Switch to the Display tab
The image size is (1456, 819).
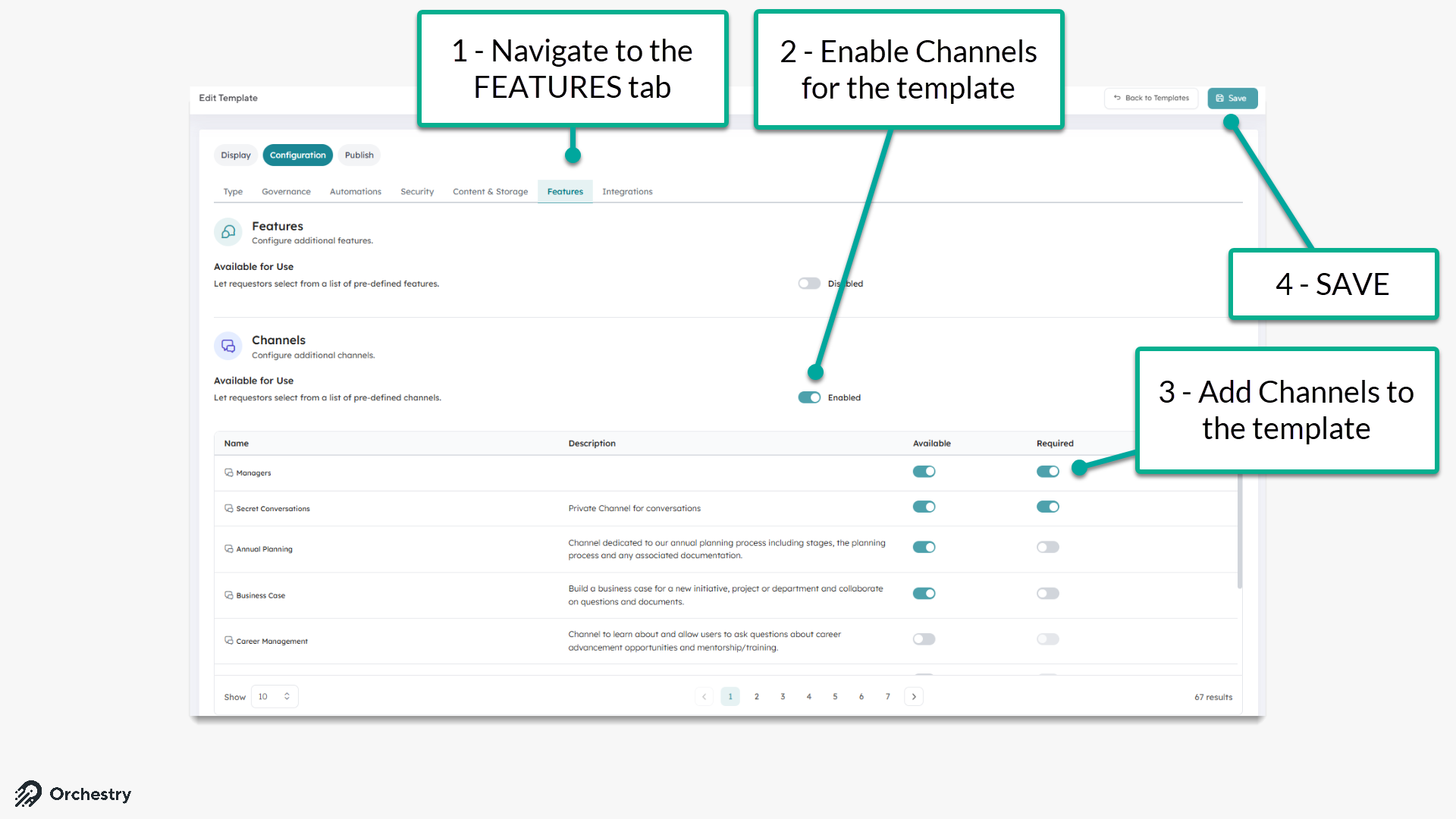[x=236, y=155]
